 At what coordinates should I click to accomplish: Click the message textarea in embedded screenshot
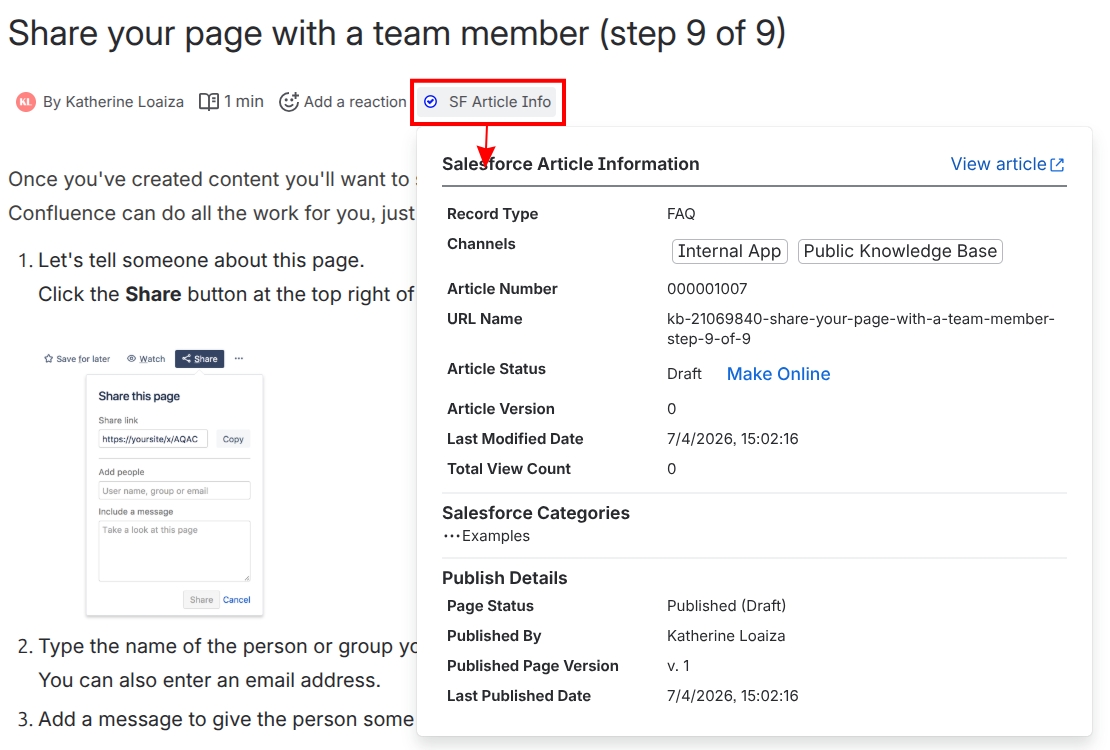174,551
